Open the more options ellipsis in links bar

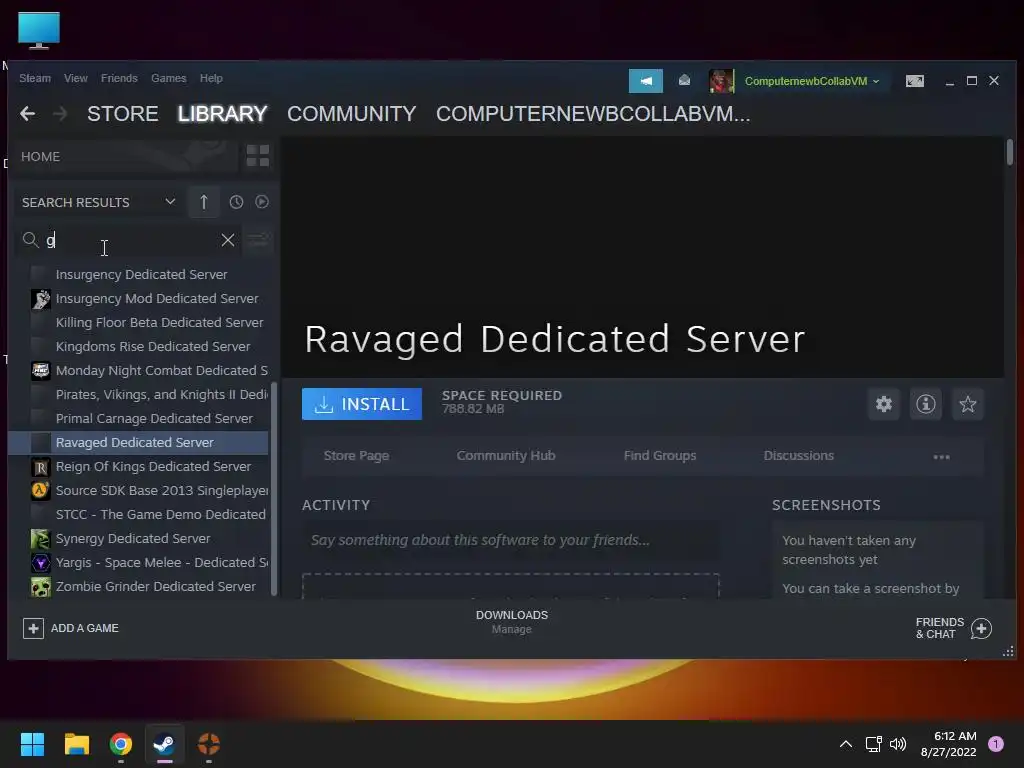941,456
